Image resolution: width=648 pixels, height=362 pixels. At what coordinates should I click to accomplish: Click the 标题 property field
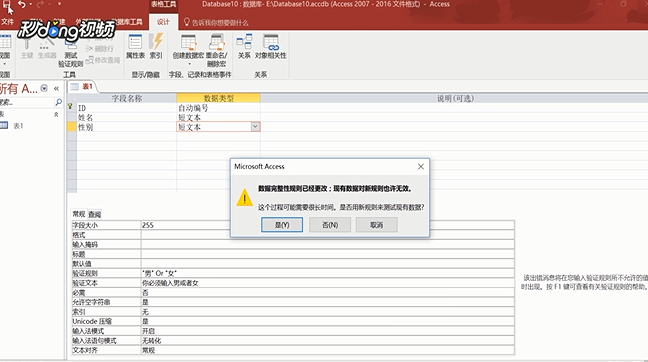pyautogui.click(x=328, y=254)
